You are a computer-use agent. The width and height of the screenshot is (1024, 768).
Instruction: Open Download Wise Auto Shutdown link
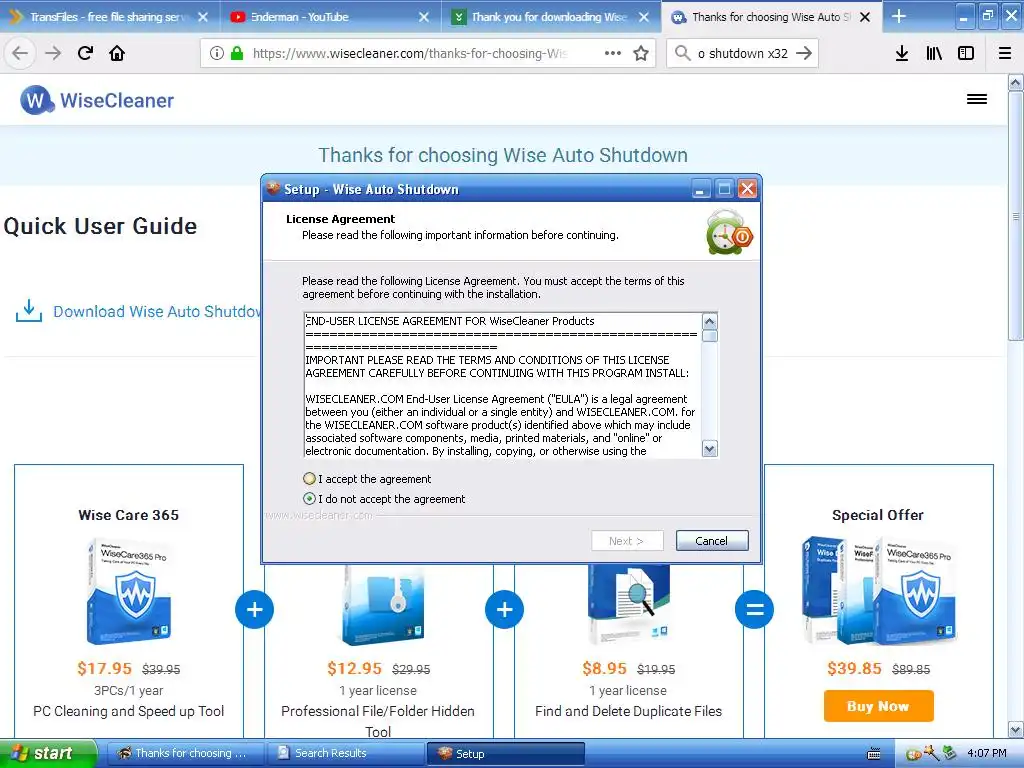coord(157,312)
